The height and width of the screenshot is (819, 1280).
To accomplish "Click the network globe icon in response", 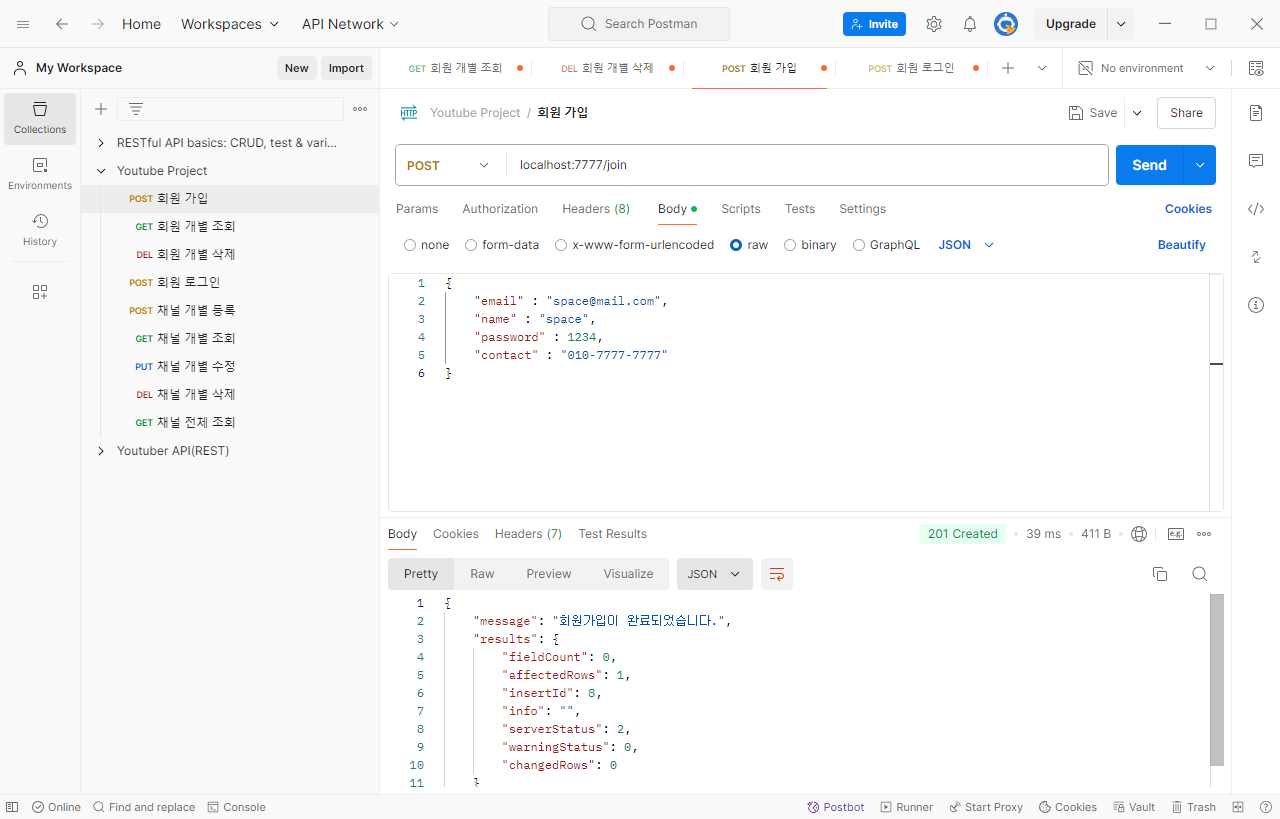I will [1138, 534].
